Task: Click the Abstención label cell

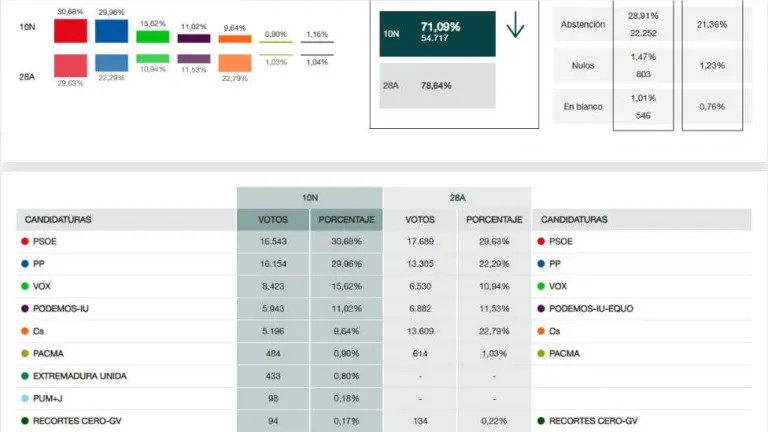Action: (x=583, y=24)
